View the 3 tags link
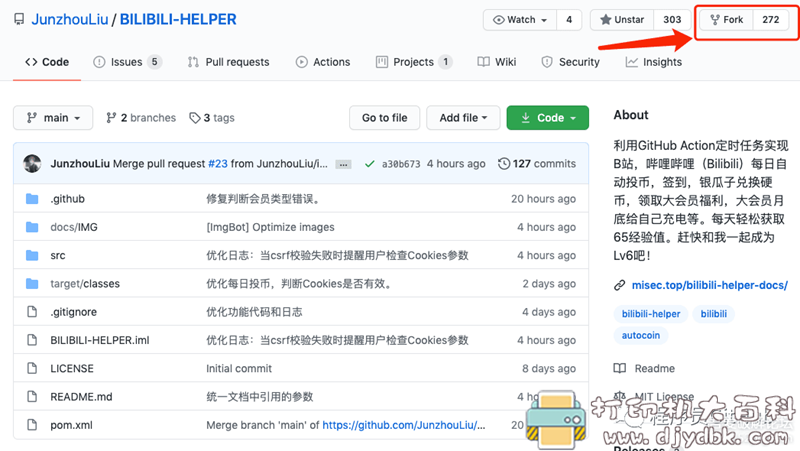Image resolution: width=800 pixels, height=451 pixels. pos(212,118)
